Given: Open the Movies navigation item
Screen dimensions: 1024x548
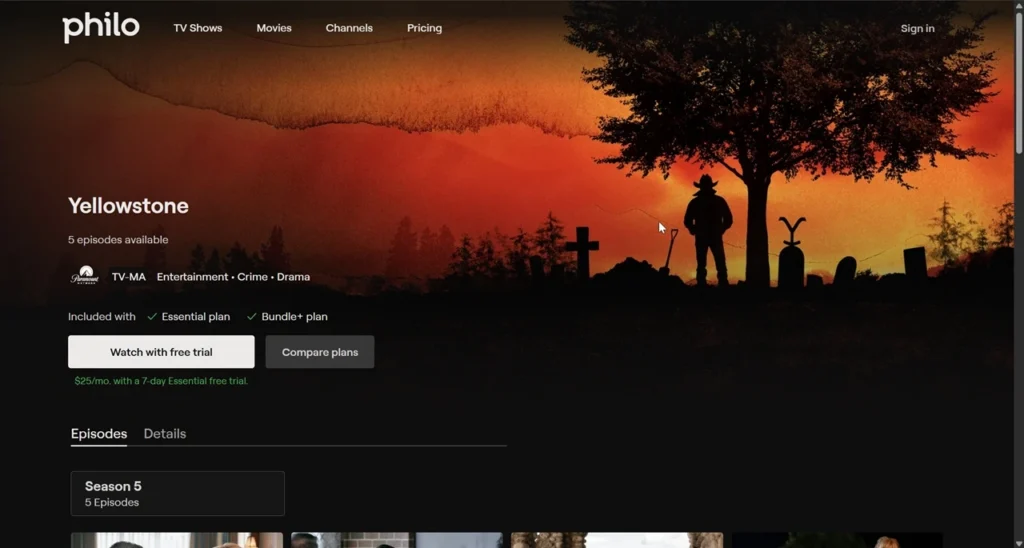Looking at the screenshot, I should (274, 28).
